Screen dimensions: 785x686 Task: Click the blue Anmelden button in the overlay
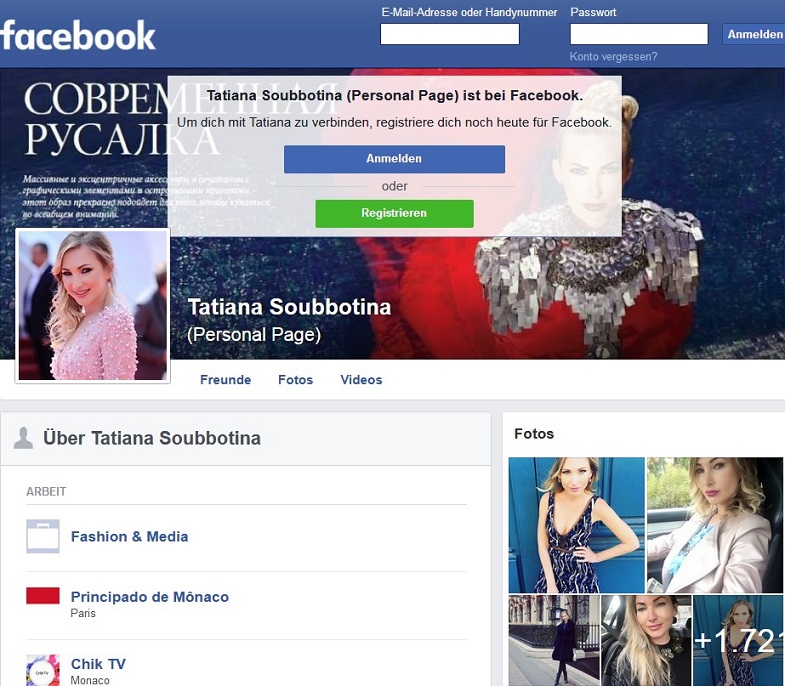point(394,159)
